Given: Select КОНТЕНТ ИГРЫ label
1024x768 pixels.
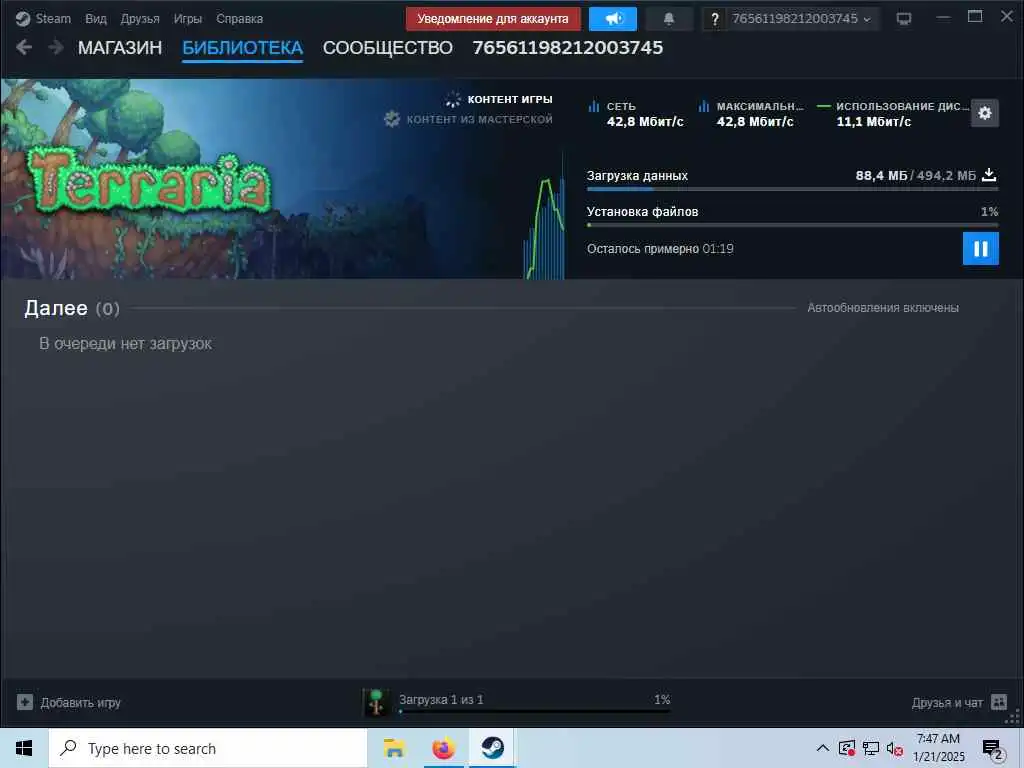Looking at the screenshot, I should (510, 99).
